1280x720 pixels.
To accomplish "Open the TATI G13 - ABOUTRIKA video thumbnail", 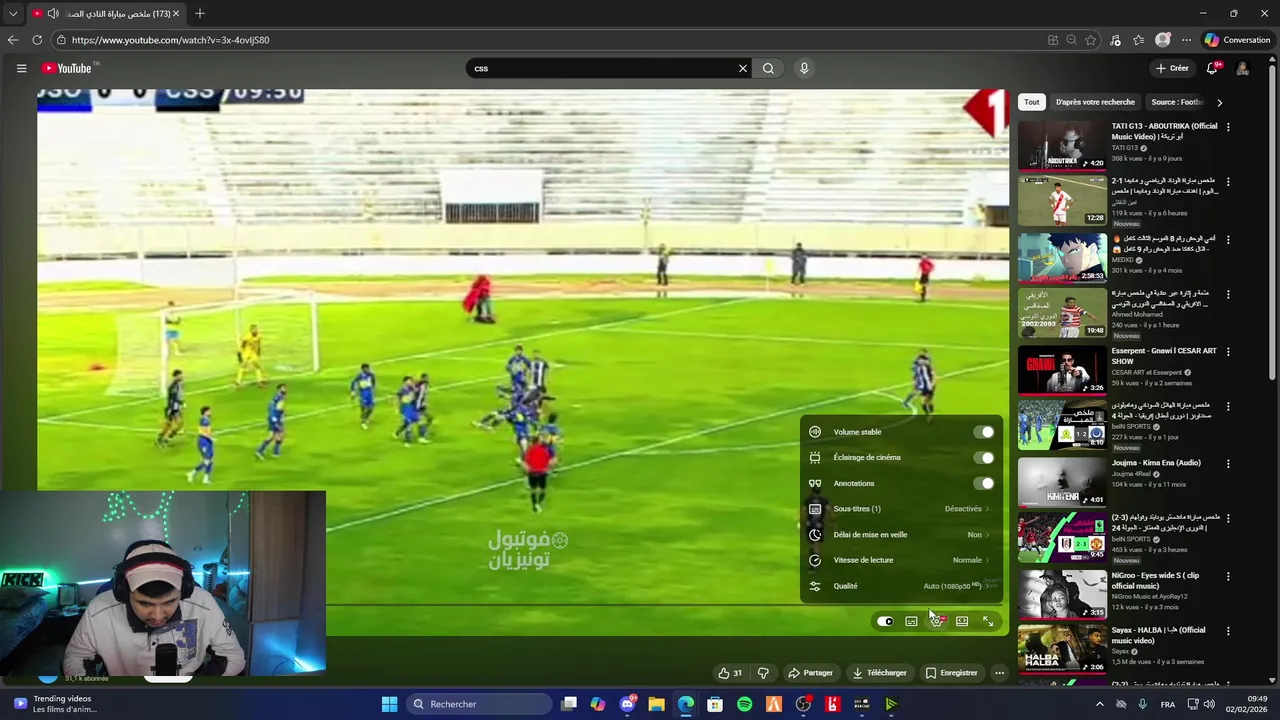I will click(x=1062, y=145).
